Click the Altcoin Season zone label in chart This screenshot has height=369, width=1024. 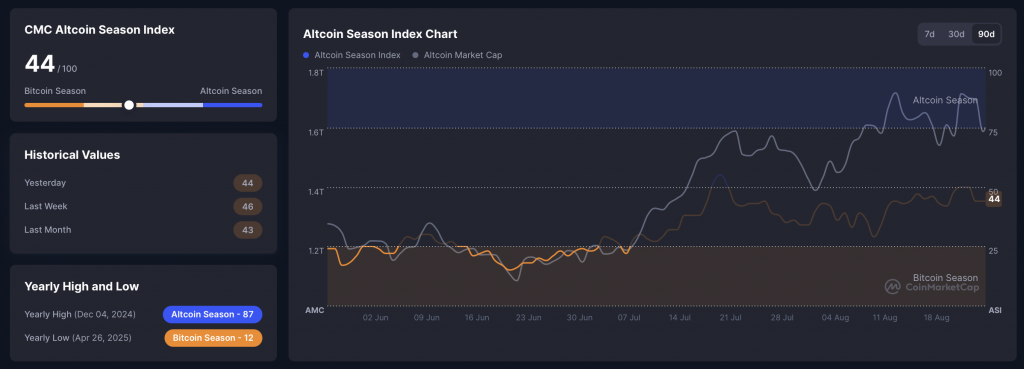pyautogui.click(x=945, y=100)
